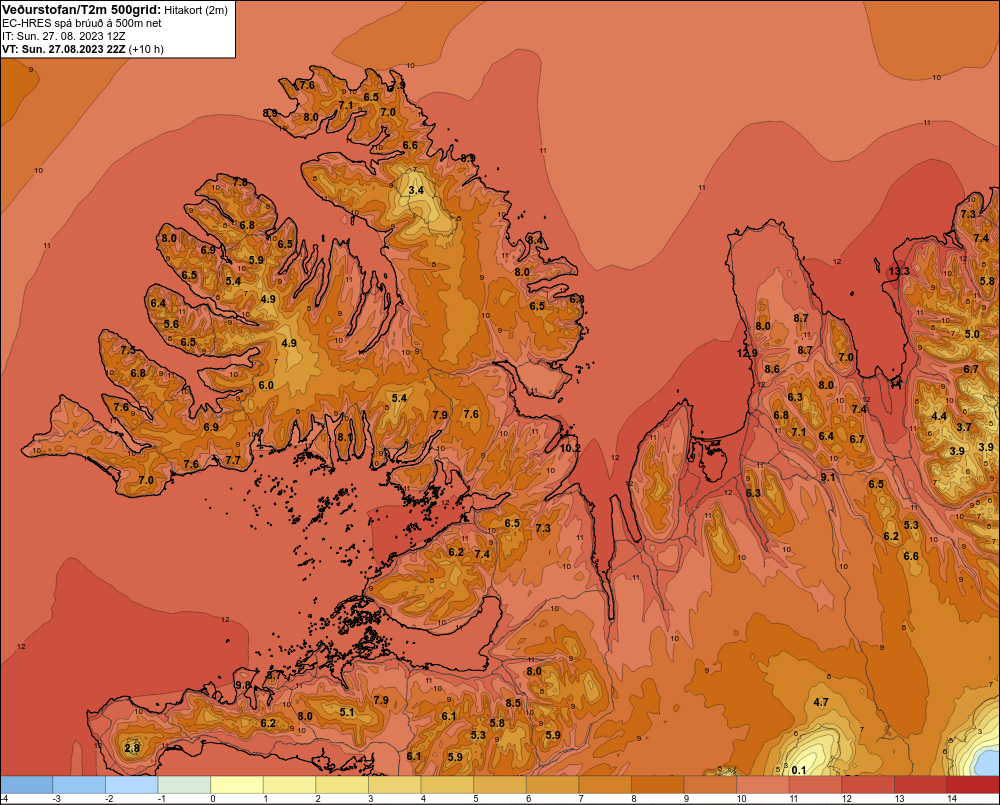
Task: Select the darkest red legend swatch above 14
Action: 973,785
